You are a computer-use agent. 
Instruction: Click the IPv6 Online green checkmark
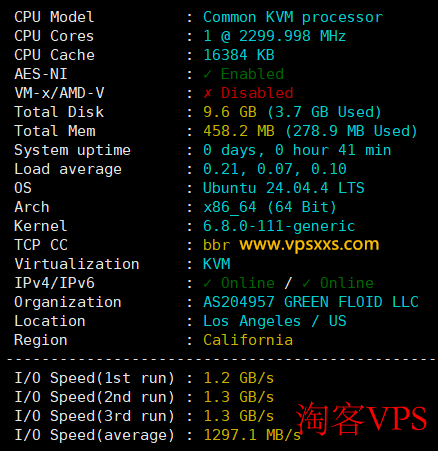click(x=306, y=283)
